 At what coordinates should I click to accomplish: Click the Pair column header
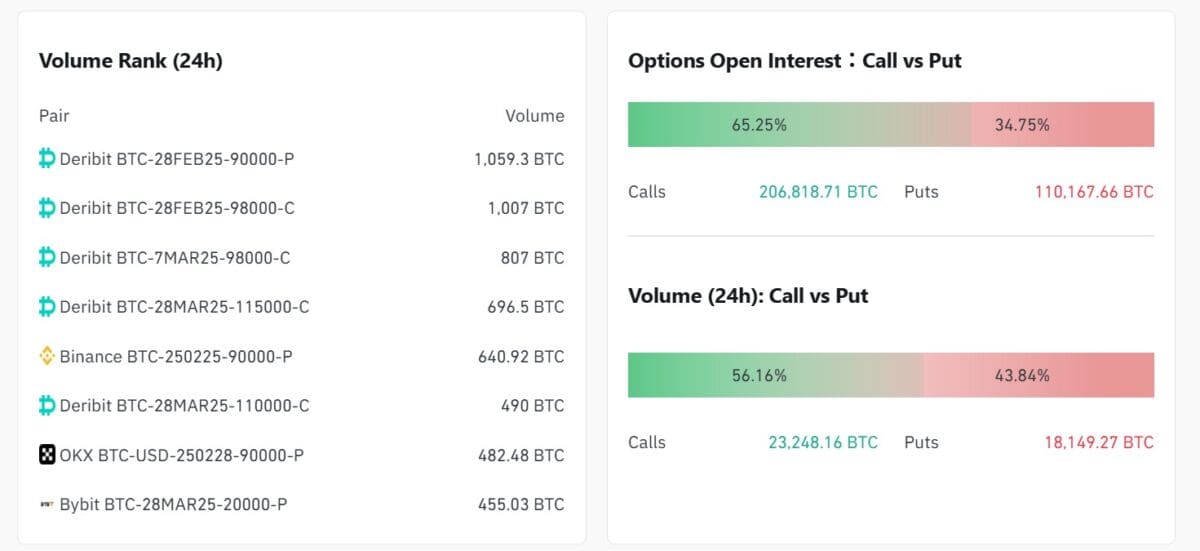54,116
